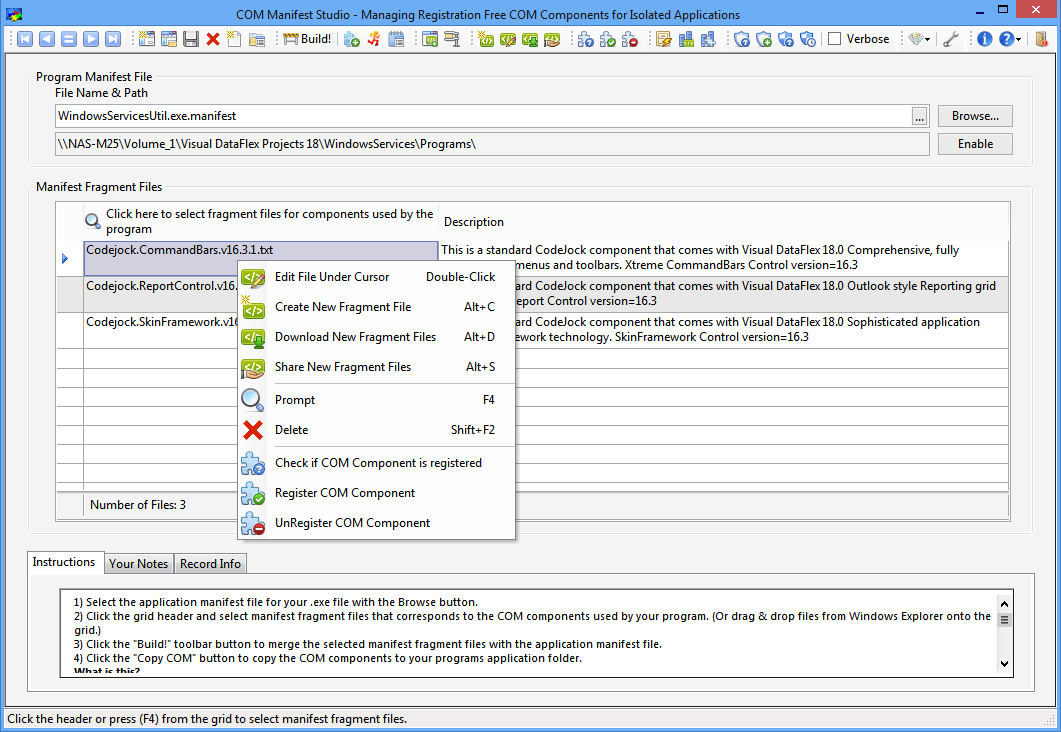Click instructions scrollbar down arrow
1061x732 pixels.
click(1004, 664)
